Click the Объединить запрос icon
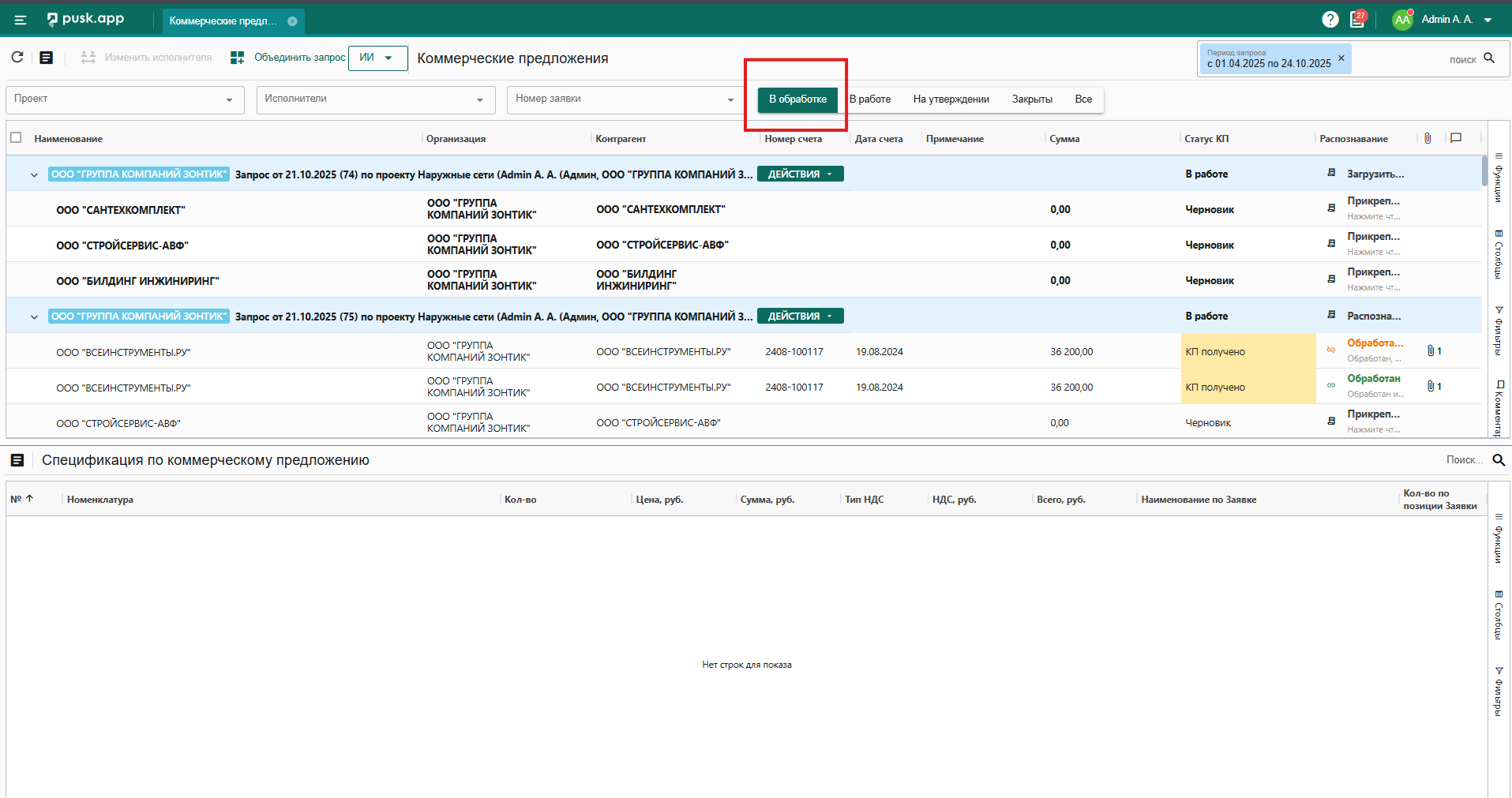This screenshot has height=798, width=1512. [237, 58]
